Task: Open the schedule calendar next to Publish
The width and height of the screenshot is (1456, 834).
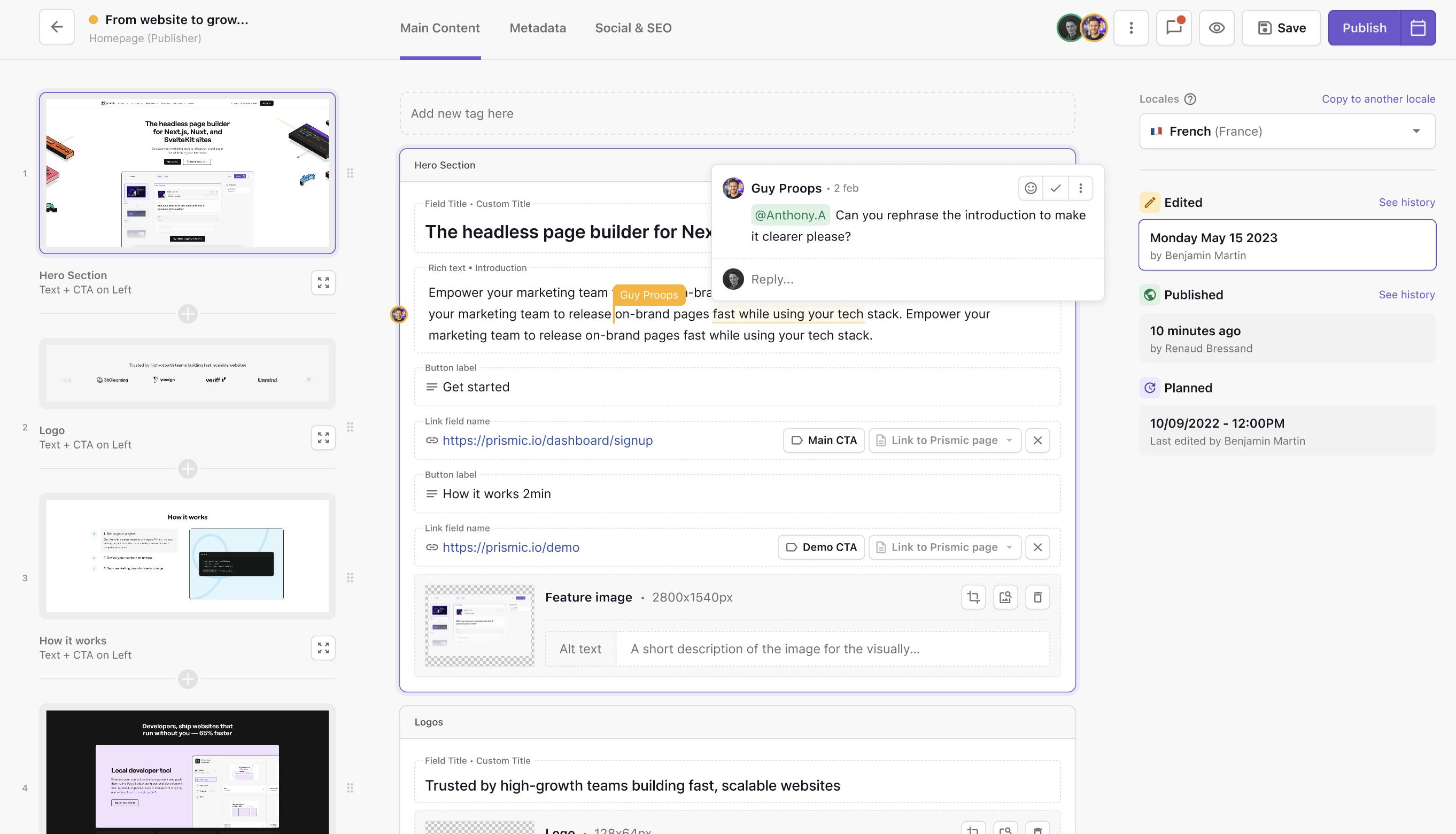Action: point(1418,27)
